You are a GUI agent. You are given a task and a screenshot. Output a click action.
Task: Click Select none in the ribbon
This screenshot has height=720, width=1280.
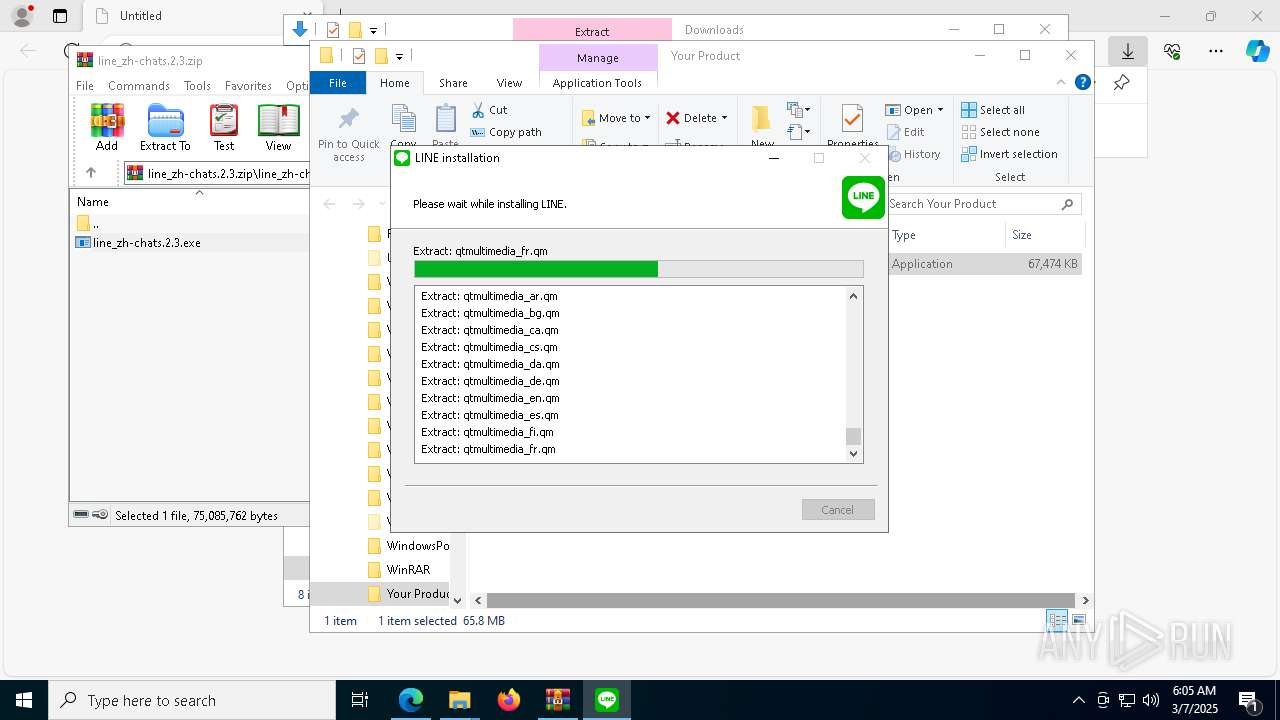[x=1000, y=132]
